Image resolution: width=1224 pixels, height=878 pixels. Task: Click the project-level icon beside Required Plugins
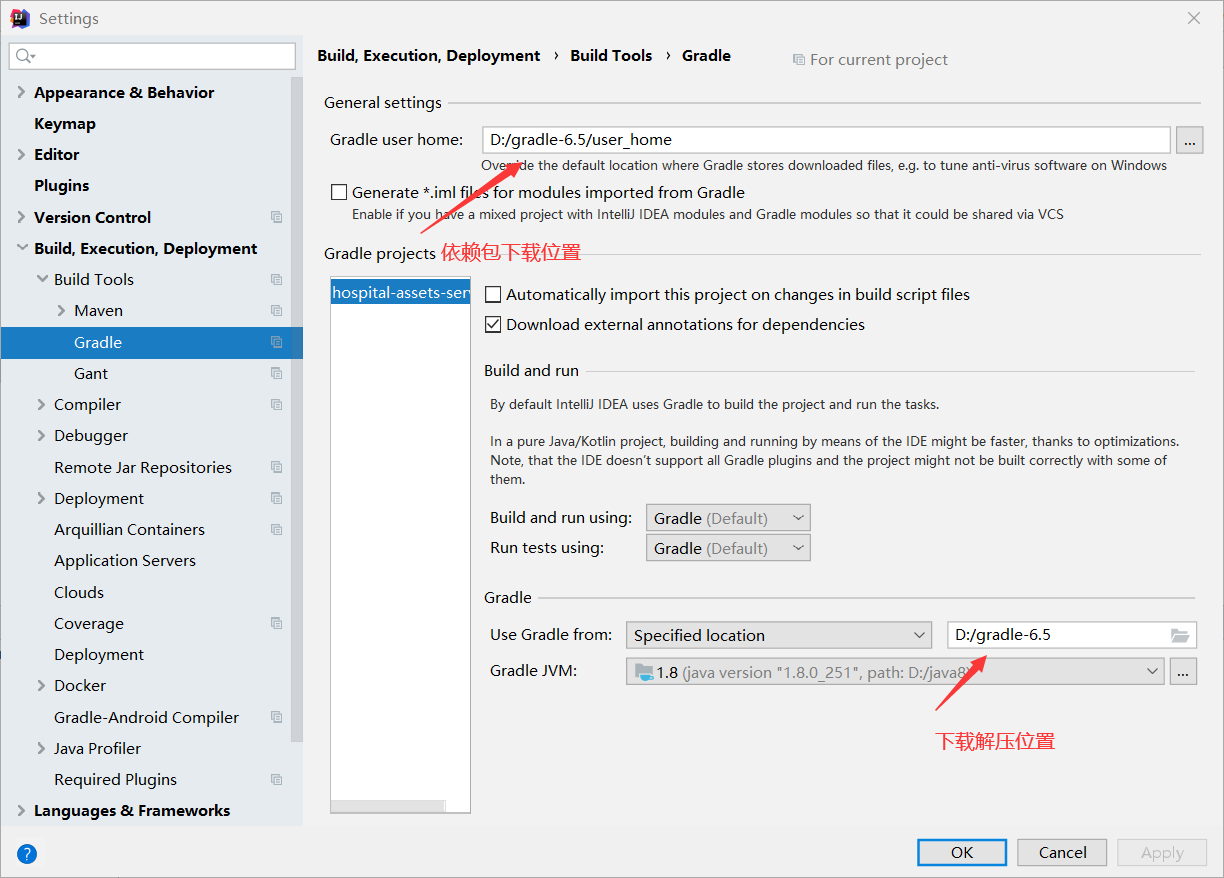[x=276, y=779]
